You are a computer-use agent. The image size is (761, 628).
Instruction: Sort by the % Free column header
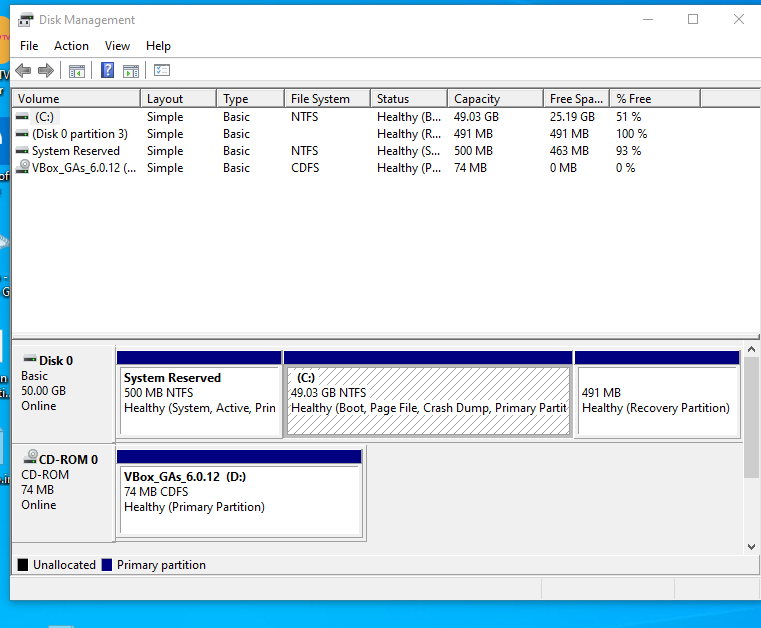click(x=655, y=99)
